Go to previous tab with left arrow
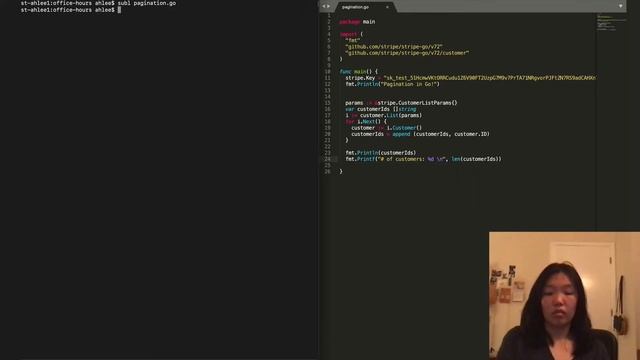640x360 pixels. pyautogui.click(x=324, y=6)
